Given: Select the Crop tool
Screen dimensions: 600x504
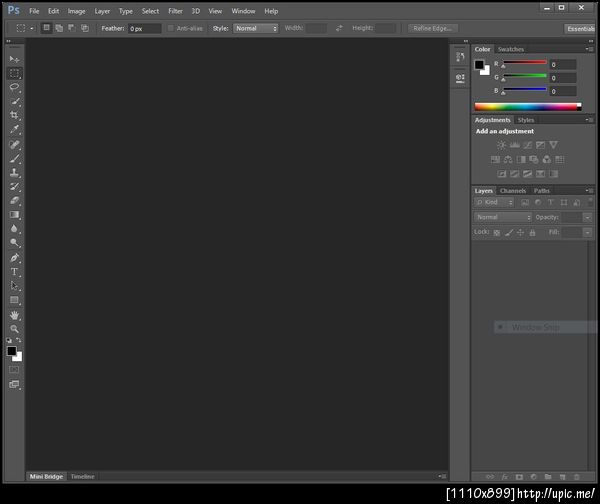Looking at the screenshot, I should pos(15,115).
